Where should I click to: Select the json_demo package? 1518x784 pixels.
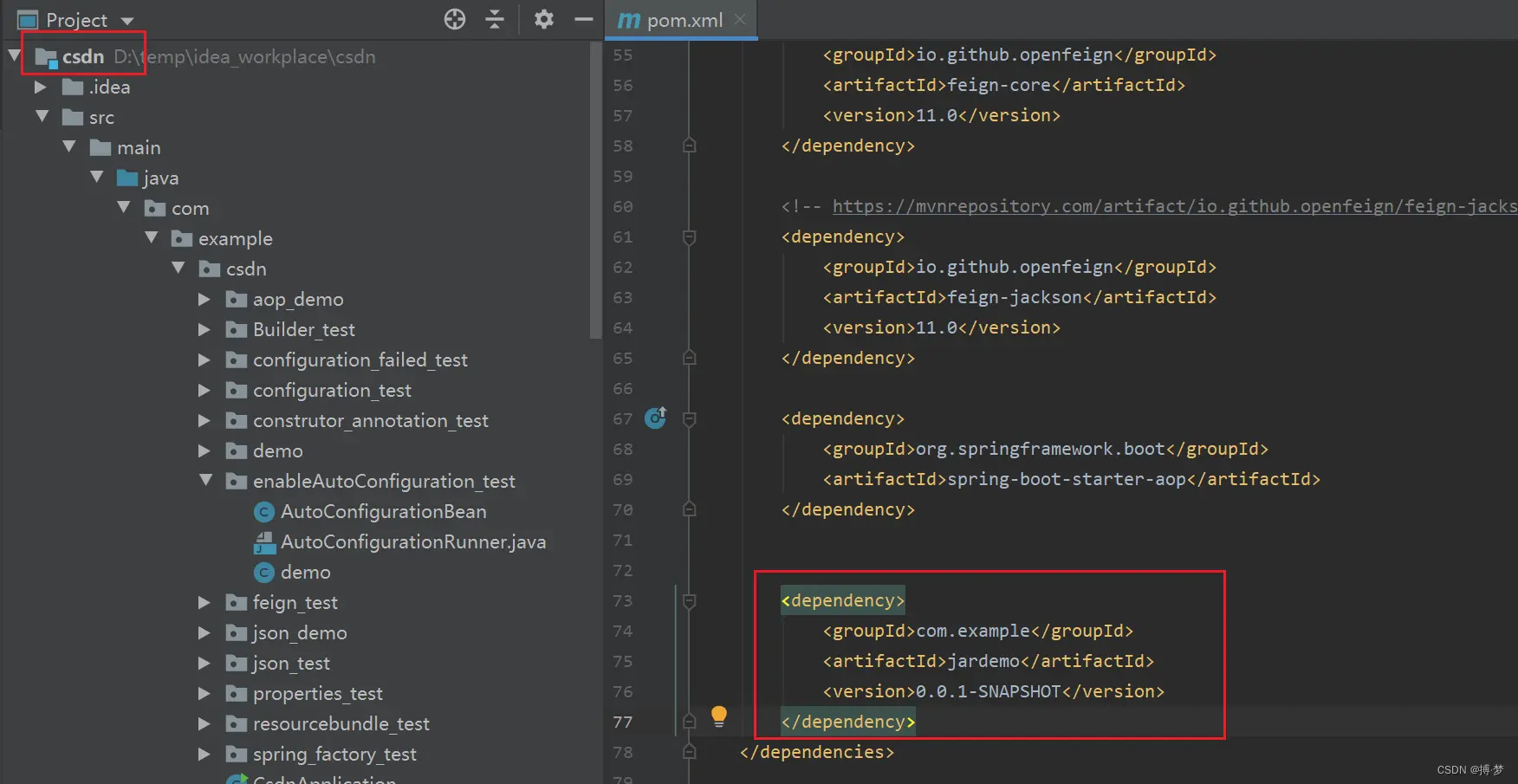click(300, 632)
